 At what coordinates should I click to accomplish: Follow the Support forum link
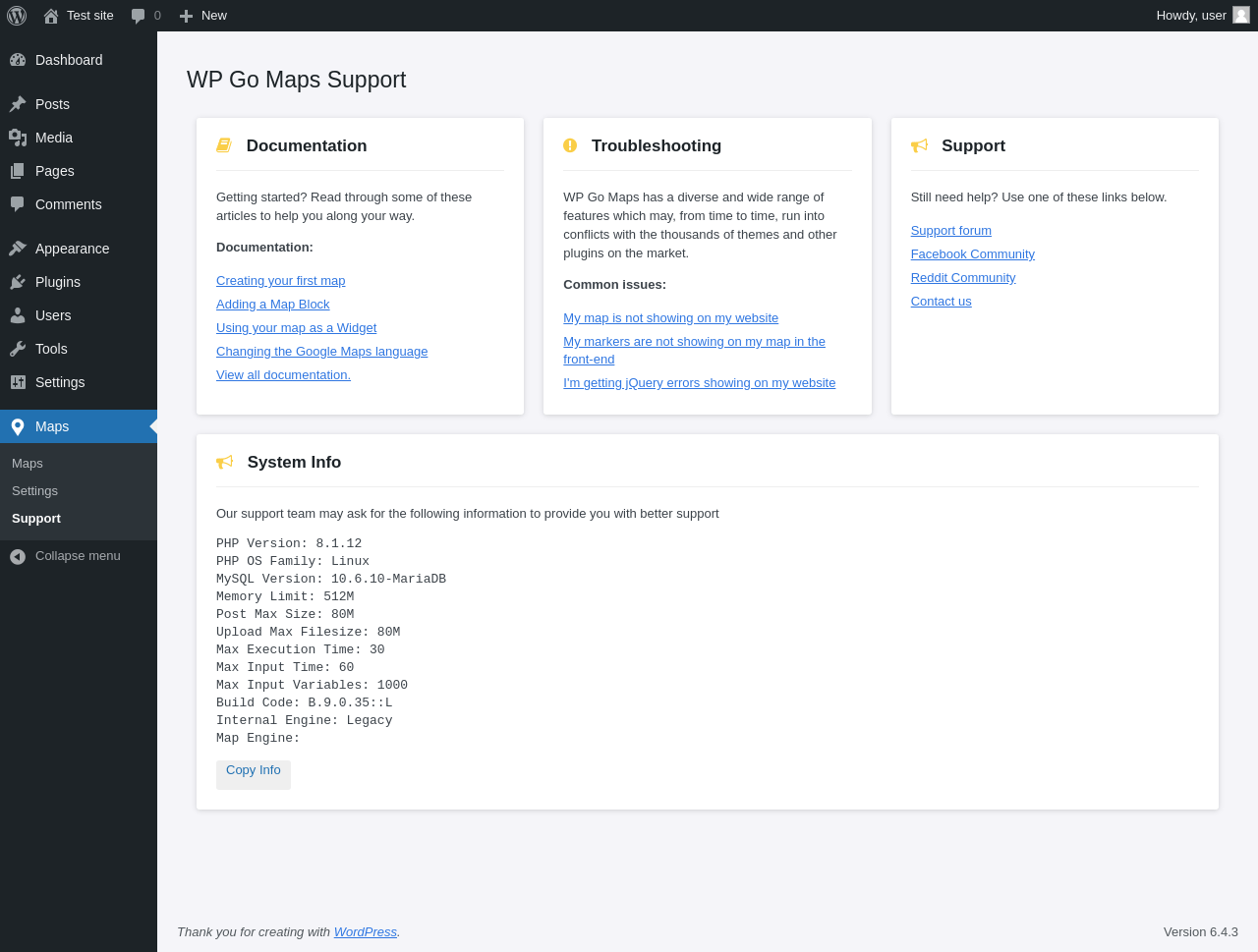[950, 231]
